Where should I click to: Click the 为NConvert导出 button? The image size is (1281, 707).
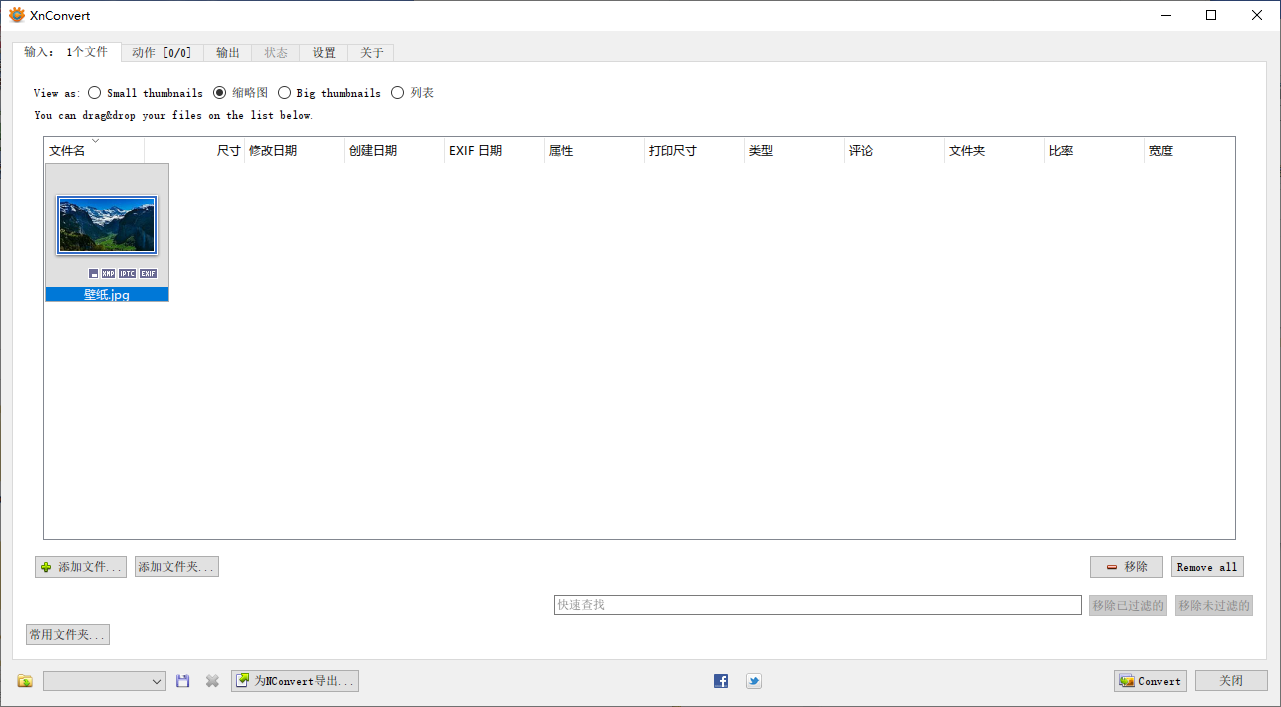coord(294,680)
